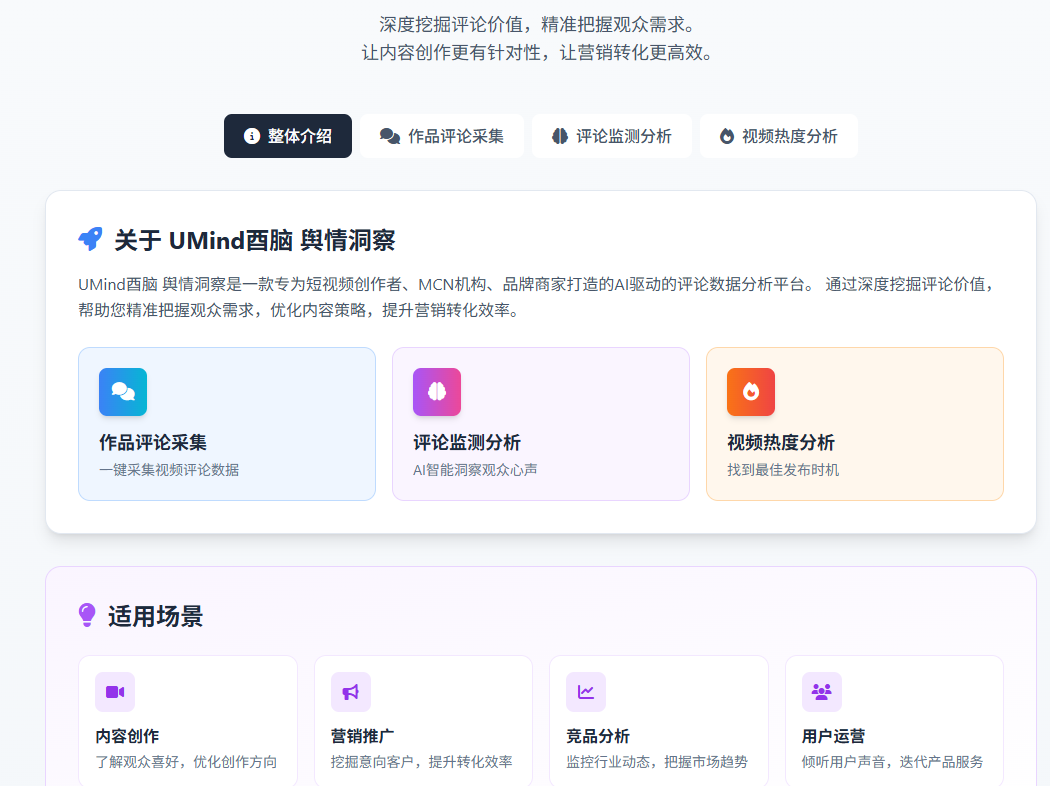1050x786 pixels.
Task: Select the 评论监测分析 tab
Action: (612, 136)
